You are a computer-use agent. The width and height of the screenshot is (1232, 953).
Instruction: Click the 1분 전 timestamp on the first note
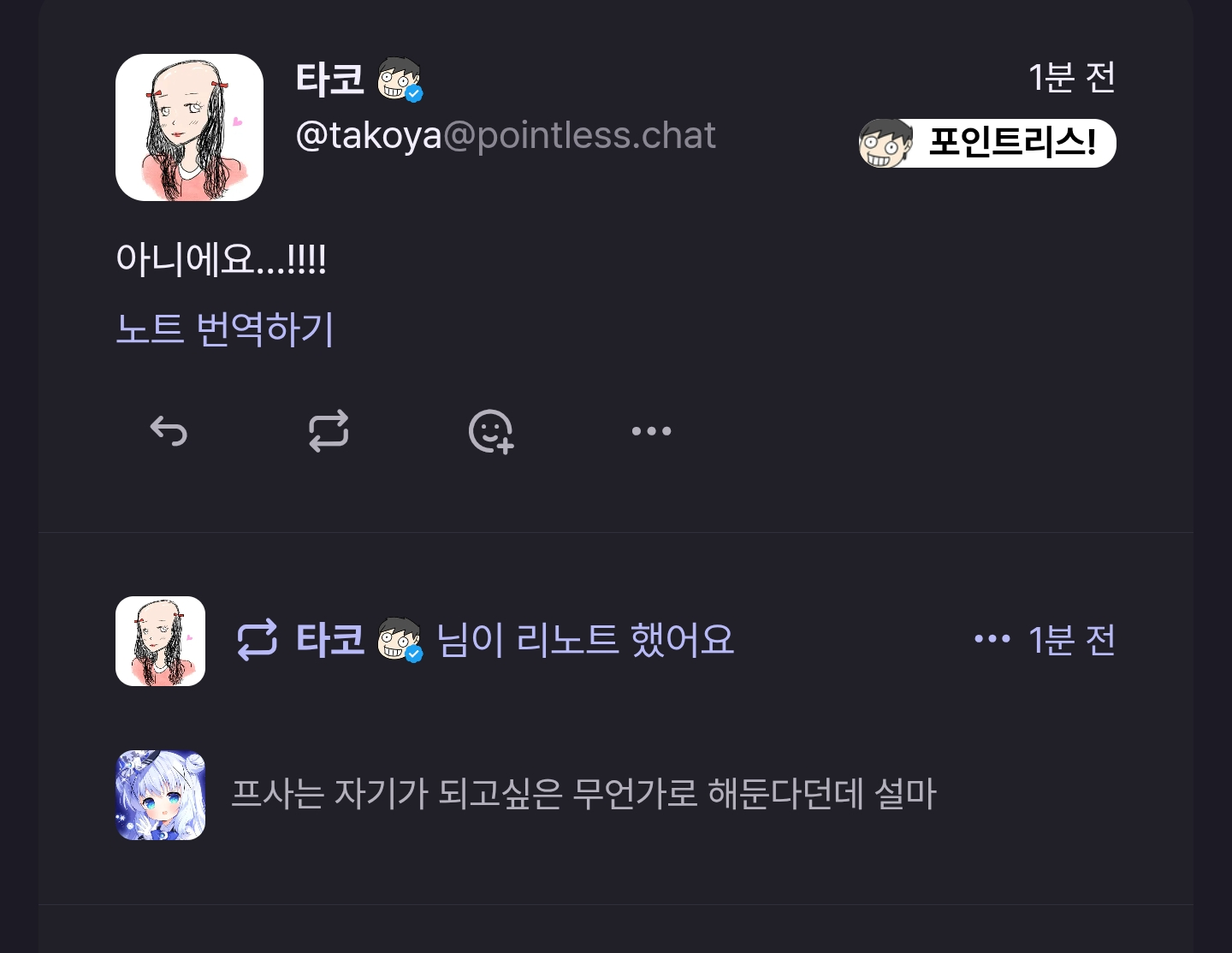pyautogui.click(x=1072, y=77)
